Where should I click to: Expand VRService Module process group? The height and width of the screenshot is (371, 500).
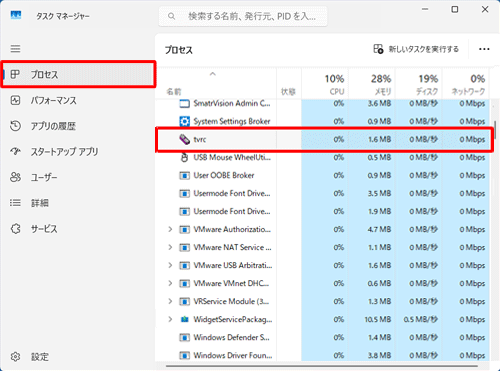click(170, 301)
